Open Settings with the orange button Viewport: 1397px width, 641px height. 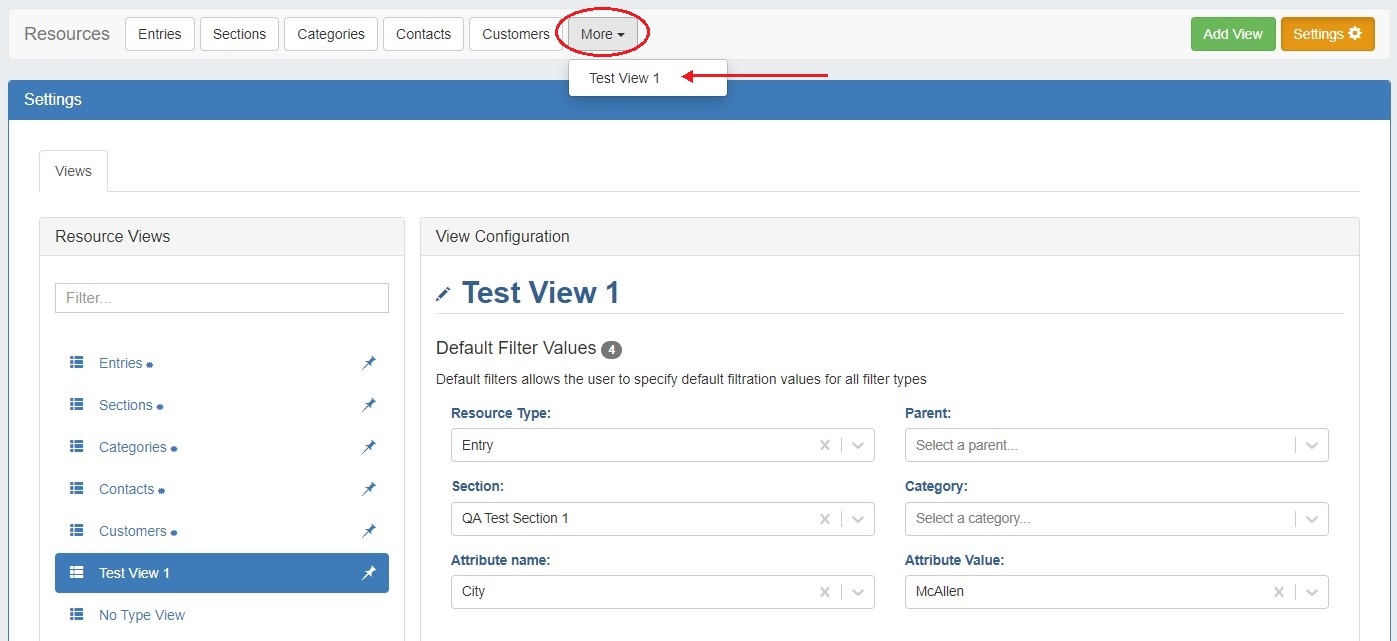[1326, 34]
